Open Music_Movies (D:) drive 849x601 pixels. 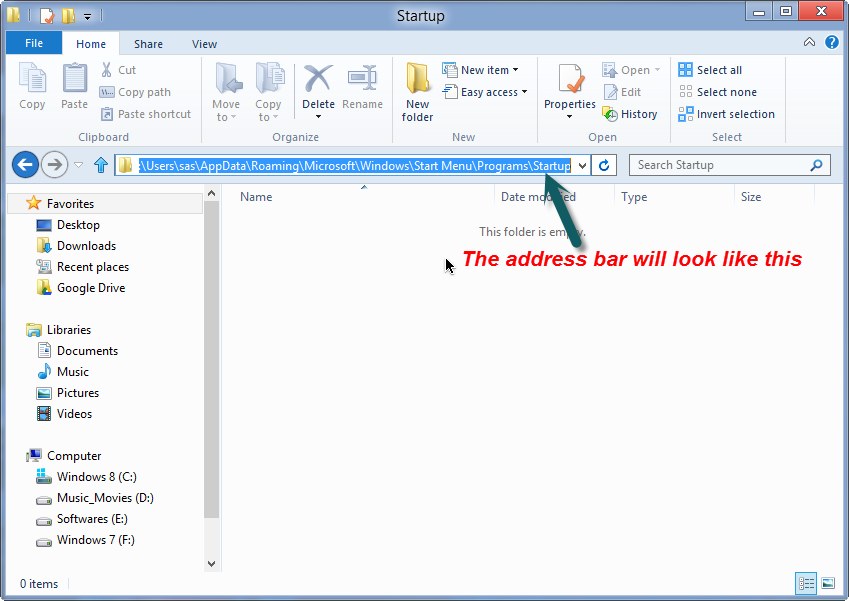pos(105,498)
